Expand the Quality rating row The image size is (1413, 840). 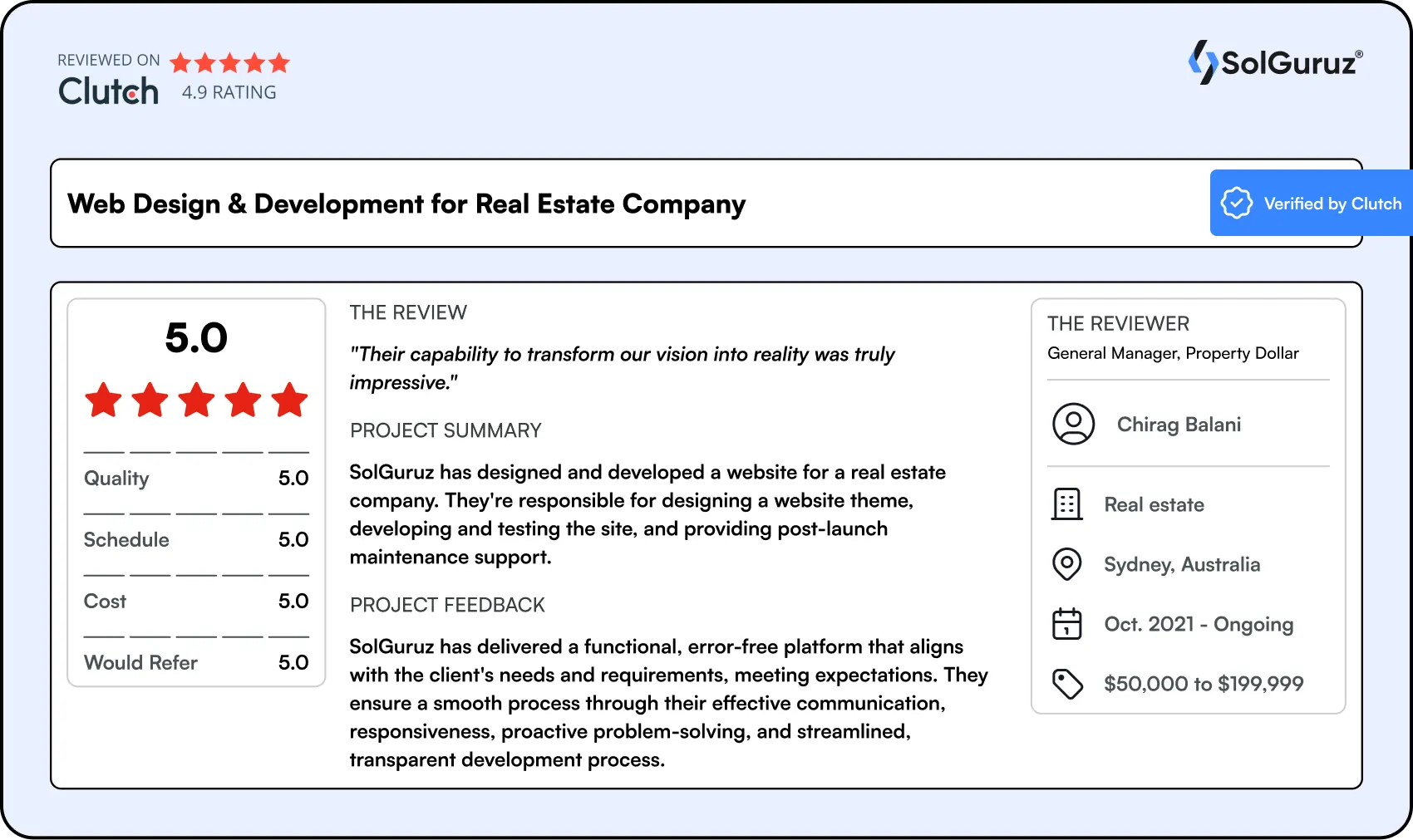pyautogui.click(x=195, y=478)
